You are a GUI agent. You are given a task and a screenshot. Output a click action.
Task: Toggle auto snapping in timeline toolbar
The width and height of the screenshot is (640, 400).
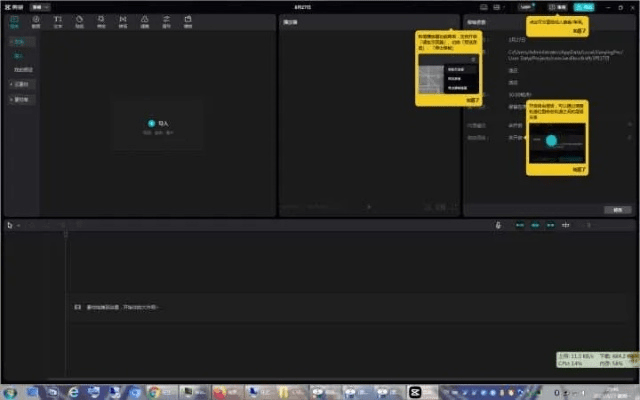coord(535,225)
